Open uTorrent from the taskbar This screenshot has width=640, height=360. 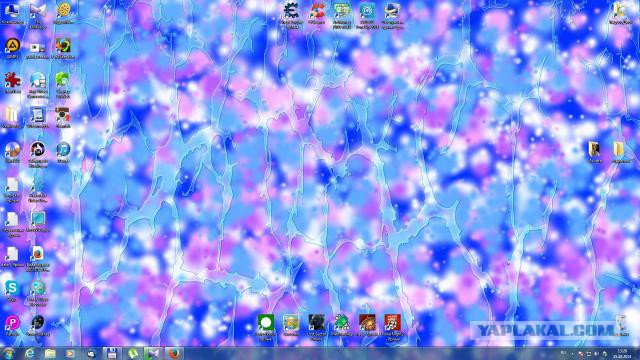pyautogui.click(x=132, y=353)
